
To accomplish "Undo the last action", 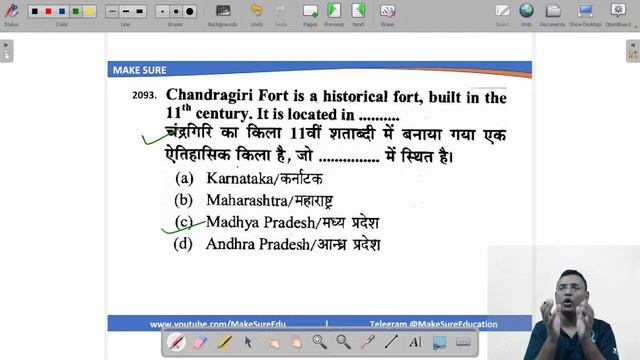I will 257,15.
